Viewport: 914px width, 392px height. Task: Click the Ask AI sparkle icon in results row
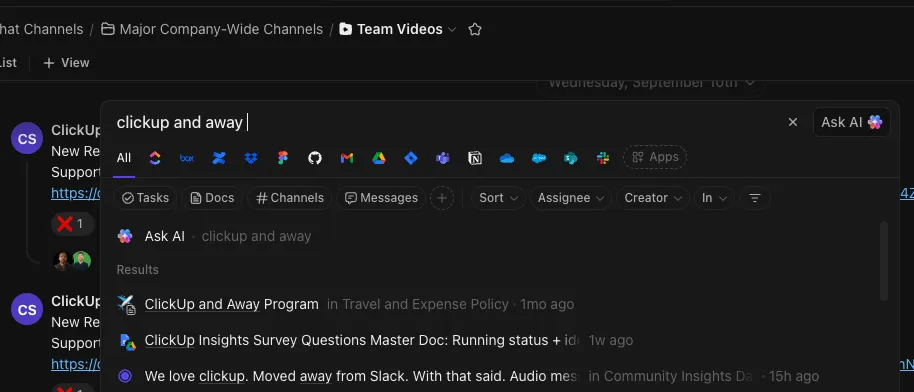125,236
